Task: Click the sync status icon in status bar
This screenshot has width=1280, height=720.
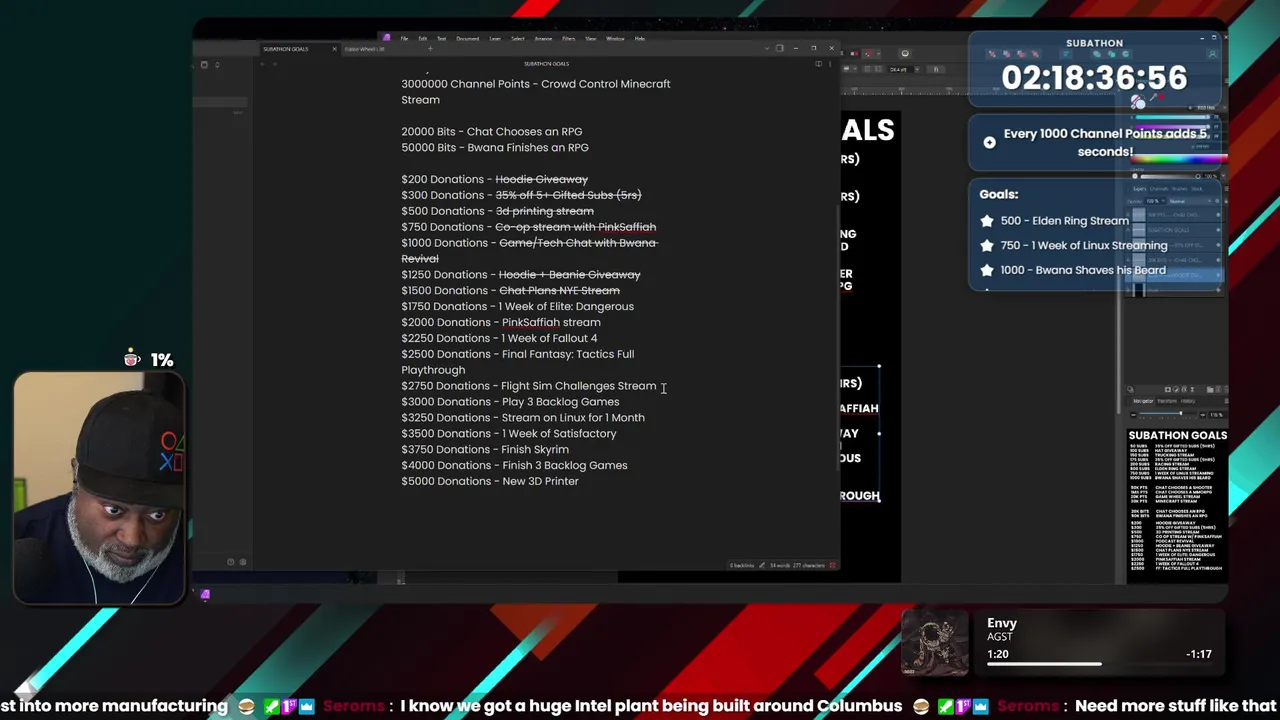Action: [832, 565]
